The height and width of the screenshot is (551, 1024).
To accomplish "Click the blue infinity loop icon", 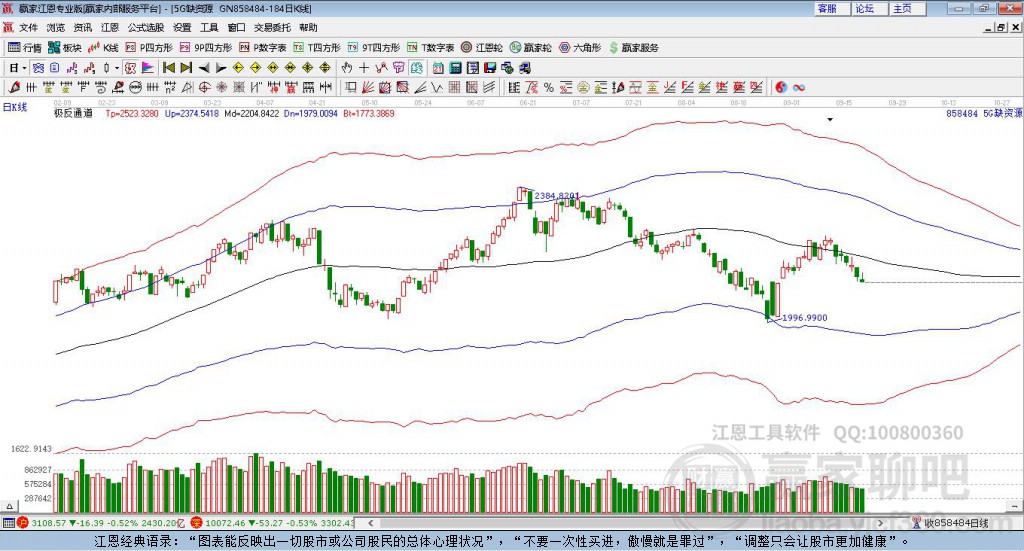I will pos(799,87).
